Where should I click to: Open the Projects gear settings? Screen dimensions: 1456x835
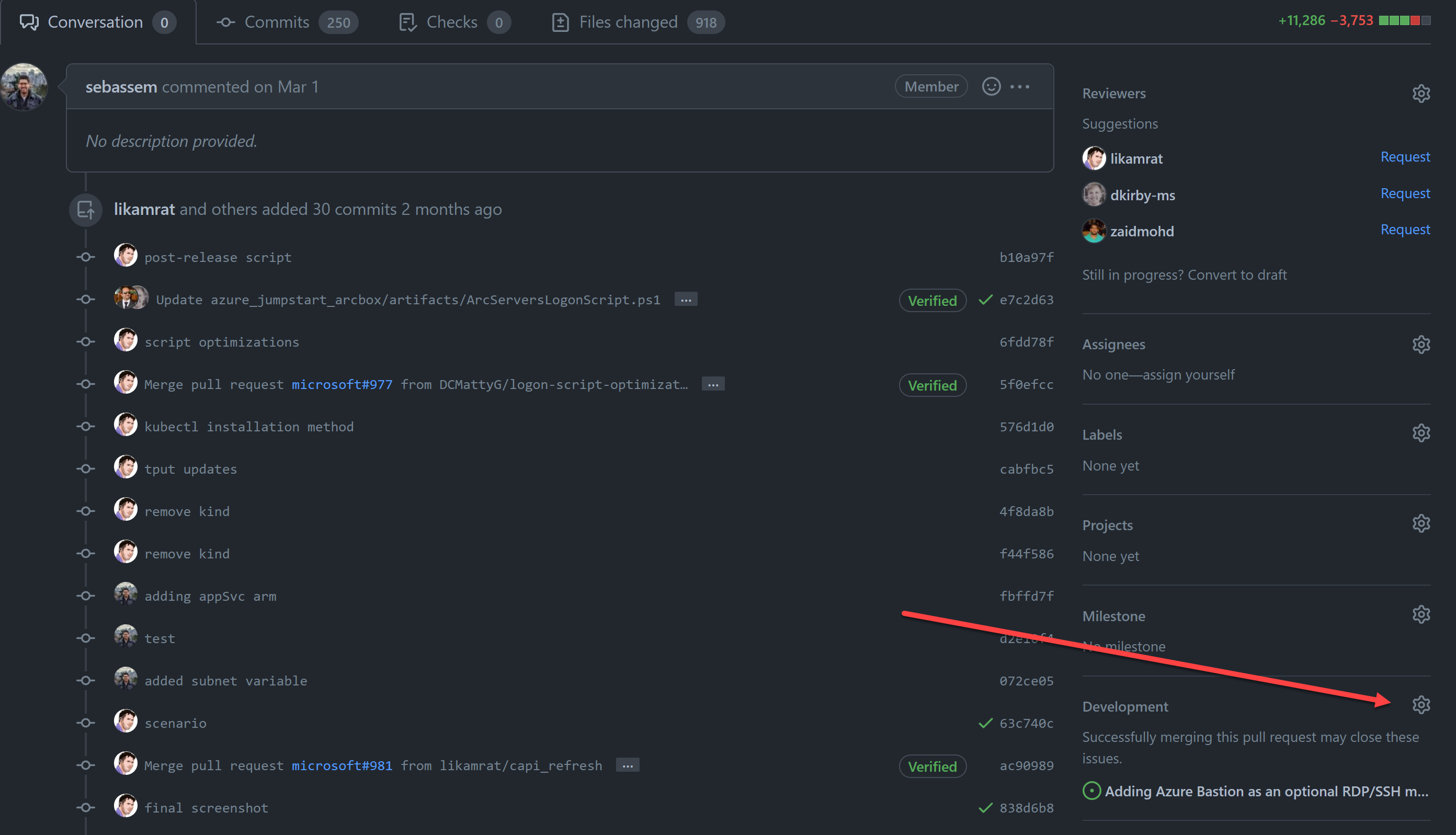(x=1420, y=523)
